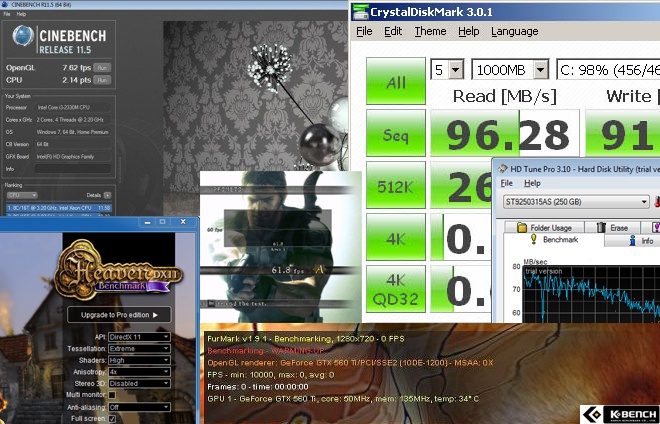This screenshot has width=660, height=424.
Task: Open the CrystalDiskMark drive selector C: 98%
Action: point(608,69)
